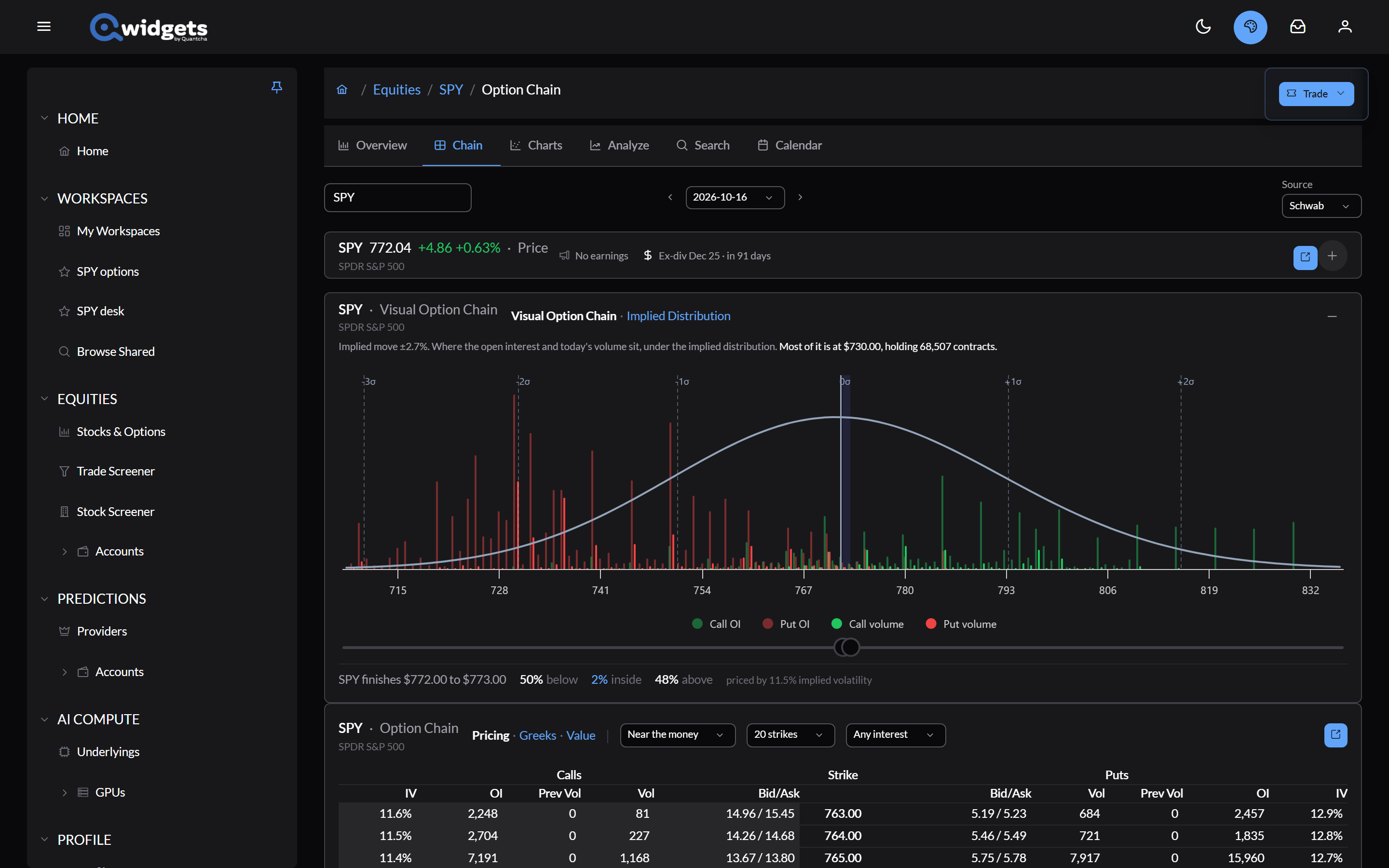This screenshot has width=1389, height=868.
Task: Open SPY desk workspace
Action: click(100, 311)
